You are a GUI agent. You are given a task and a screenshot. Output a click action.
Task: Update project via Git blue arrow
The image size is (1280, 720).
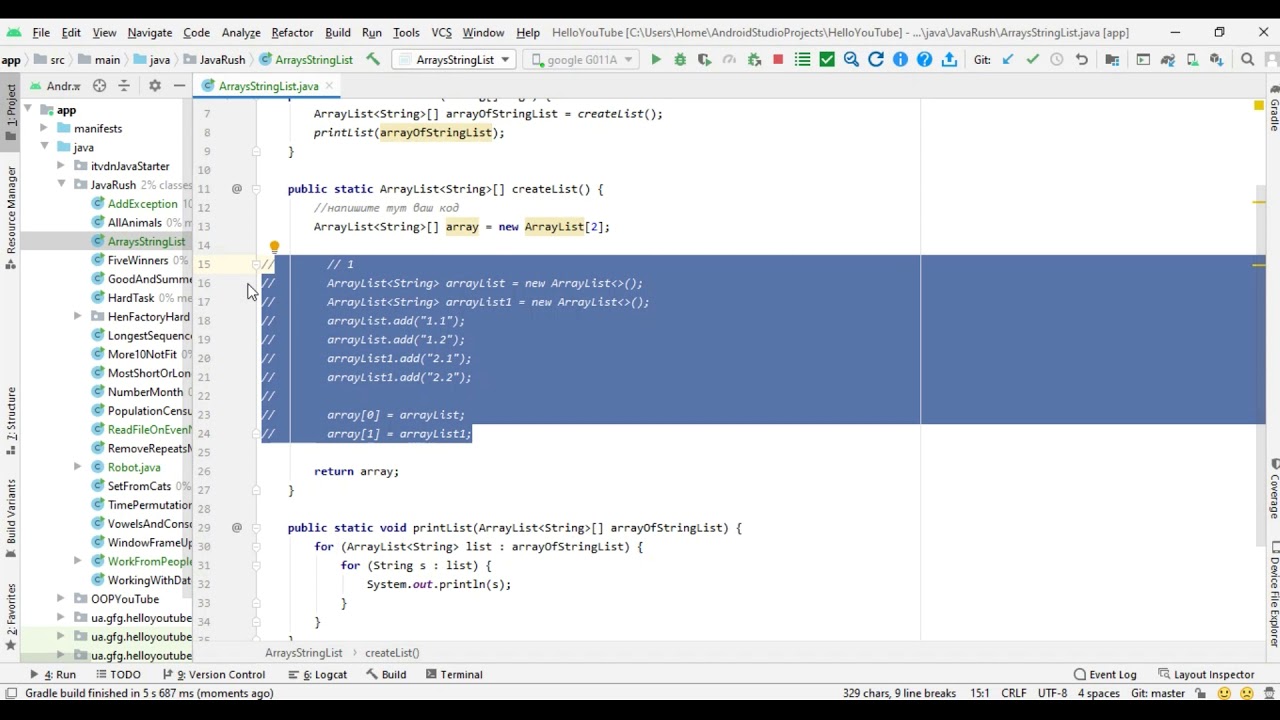(1008, 60)
